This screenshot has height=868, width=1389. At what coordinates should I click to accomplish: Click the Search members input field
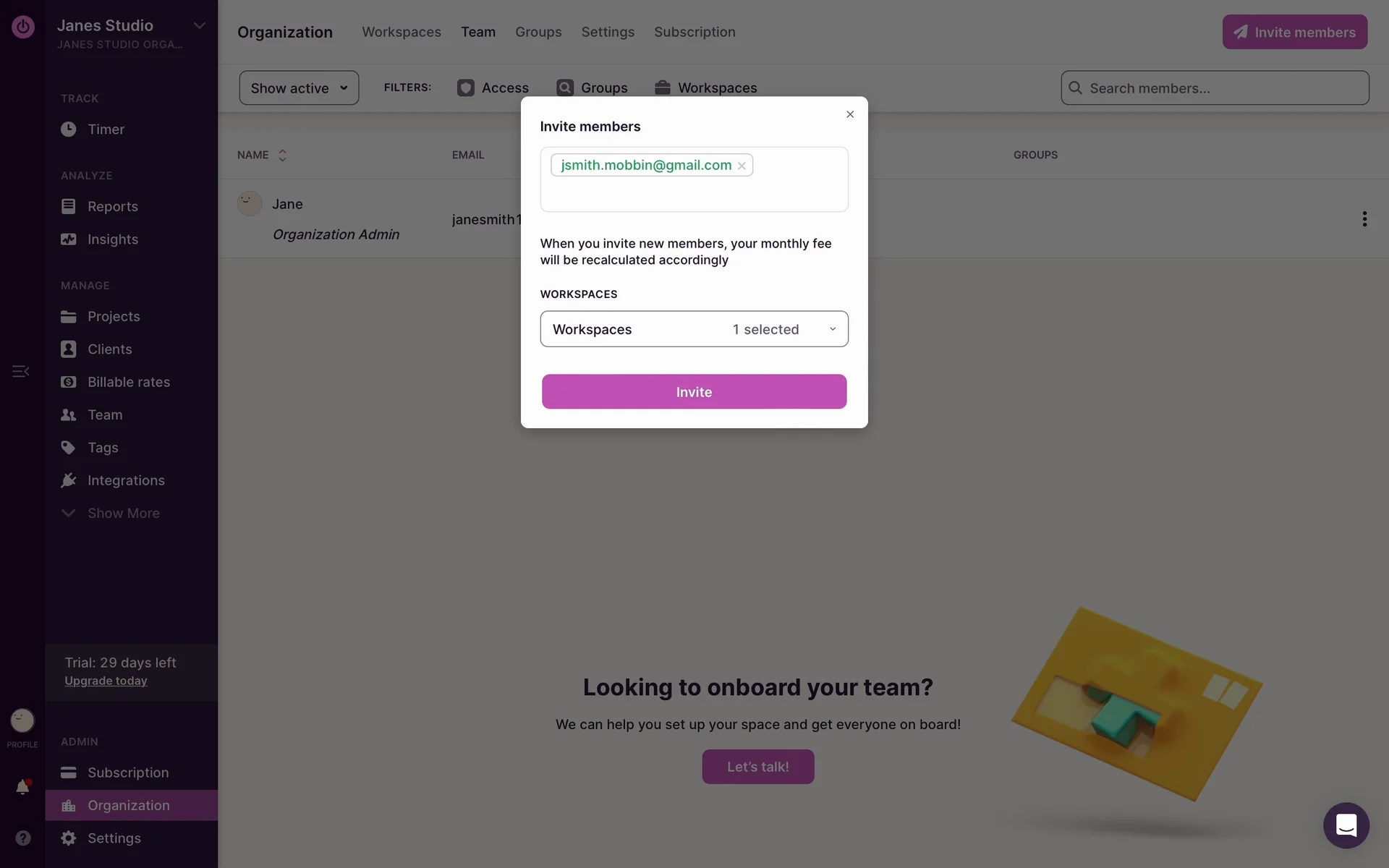tap(1223, 88)
